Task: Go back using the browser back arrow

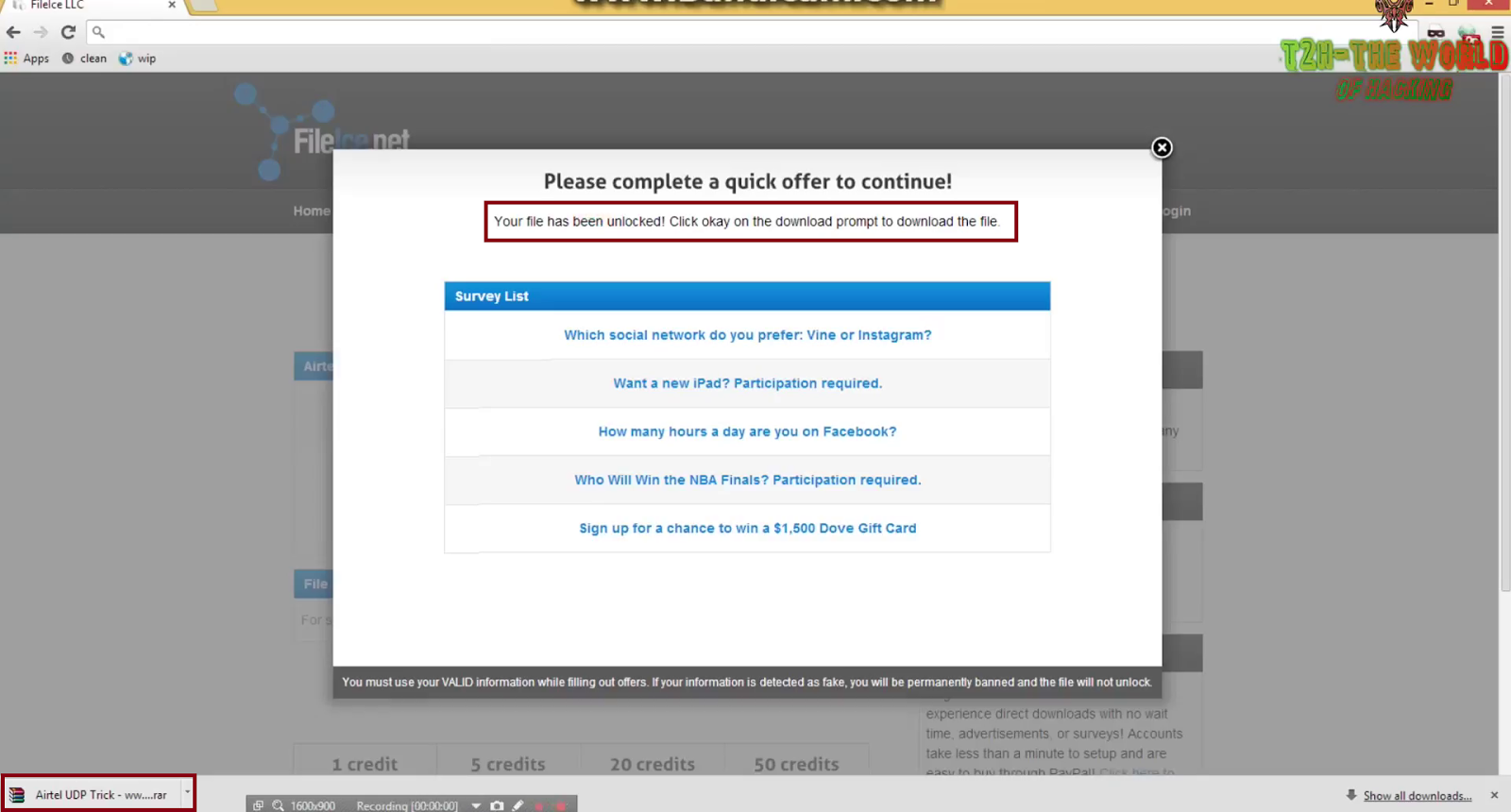Action: point(13,32)
